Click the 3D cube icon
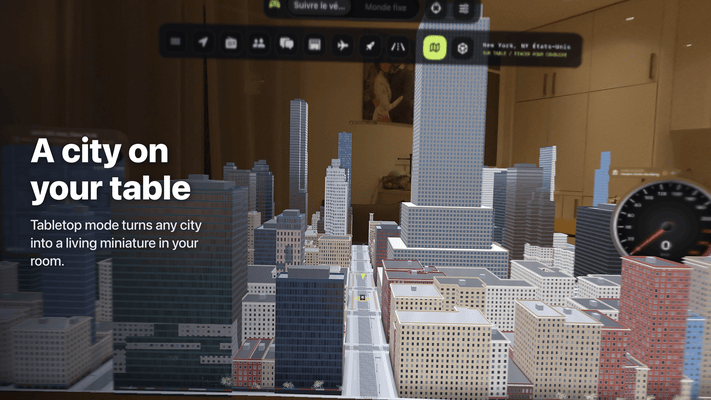This screenshot has height=400, width=711. [463, 48]
